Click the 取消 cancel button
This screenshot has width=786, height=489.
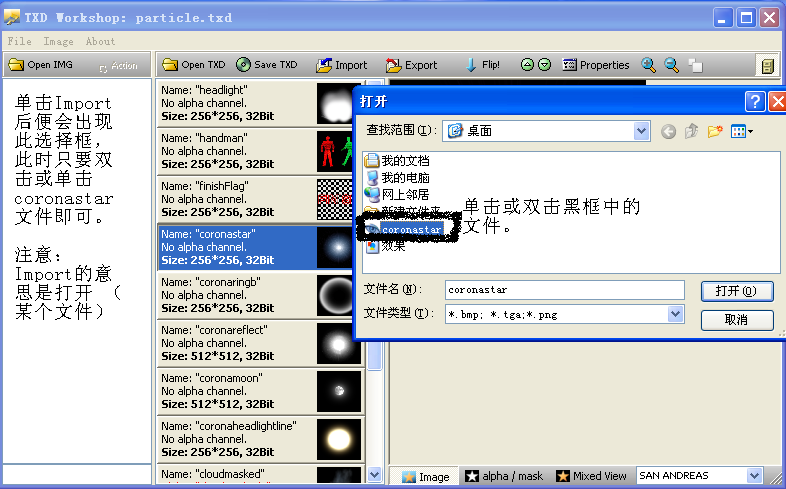click(737, 320)
